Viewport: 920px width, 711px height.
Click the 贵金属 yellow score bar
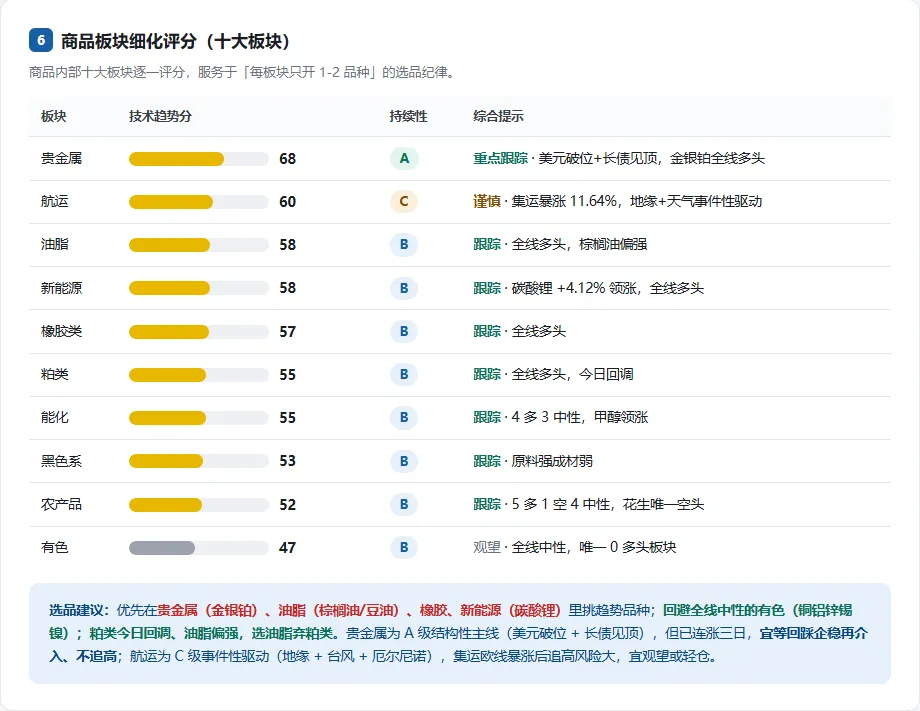click(176, 159)
